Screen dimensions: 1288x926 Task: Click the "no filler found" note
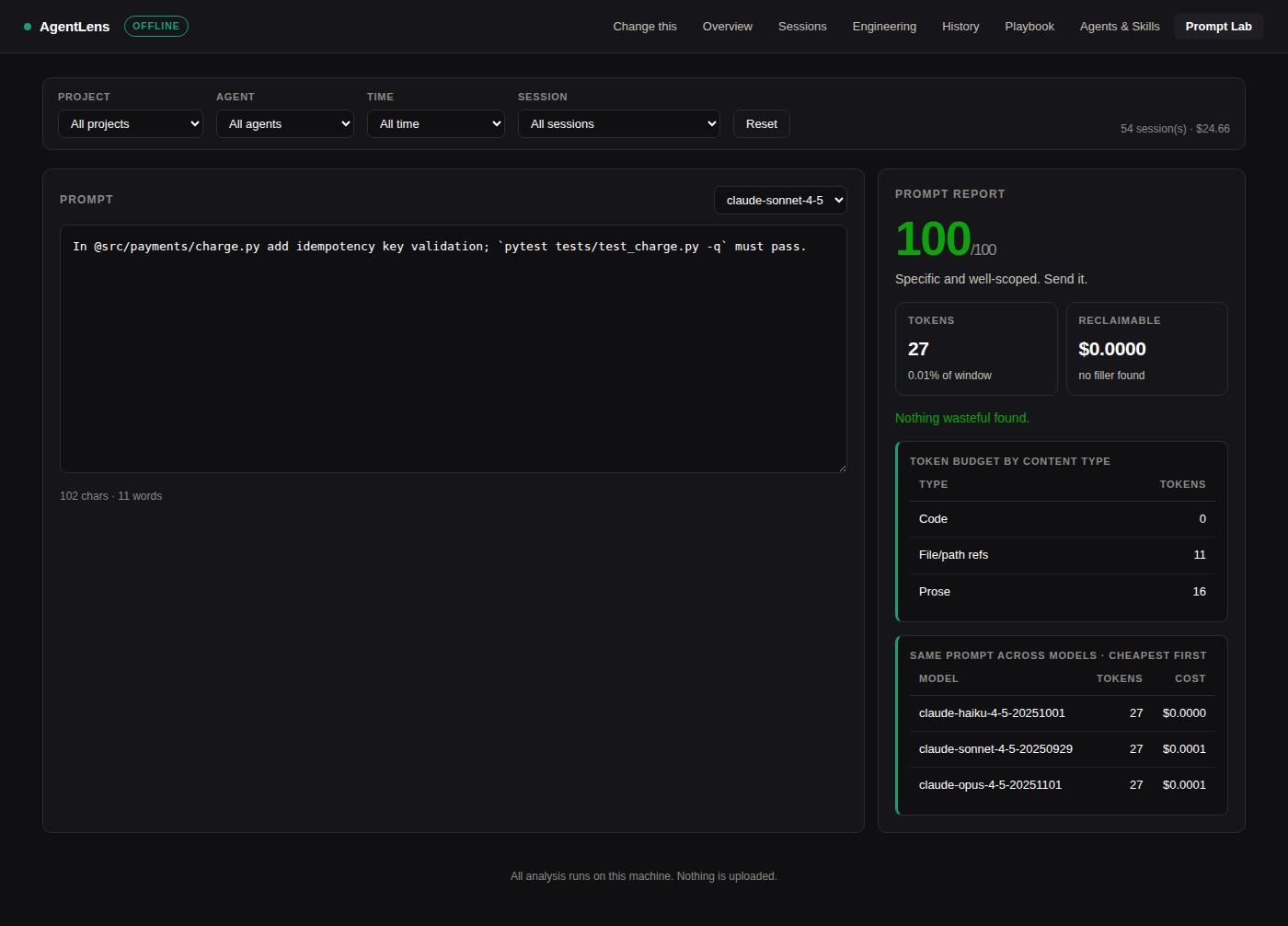click(x=1111, y=376)
